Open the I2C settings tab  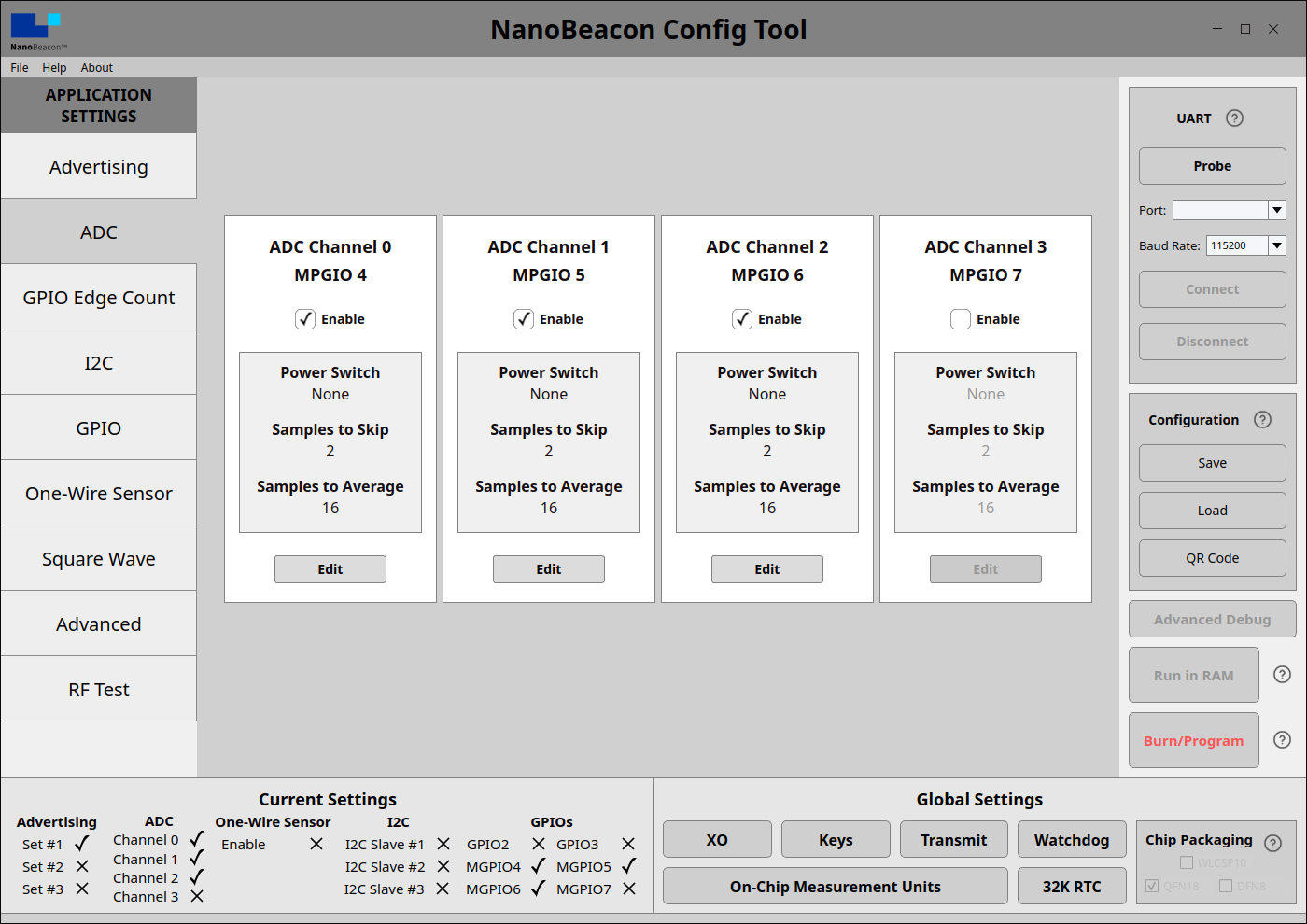[99, 362]
